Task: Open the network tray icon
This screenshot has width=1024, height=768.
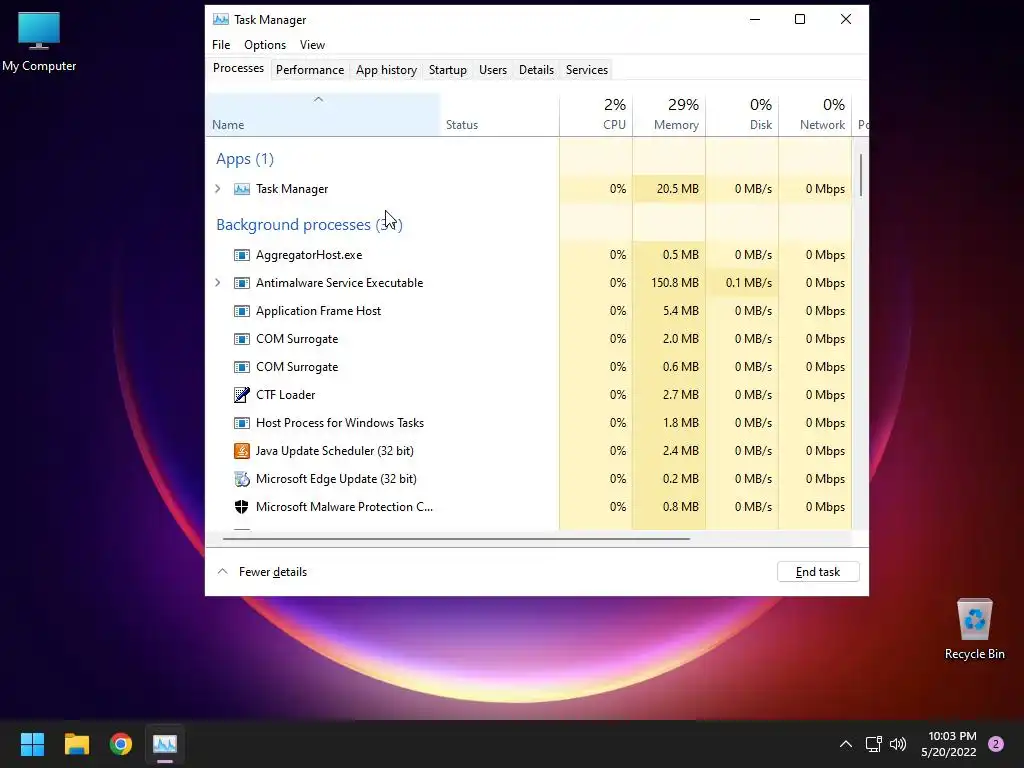Action: pyautogui.click(x=873, y=744)
